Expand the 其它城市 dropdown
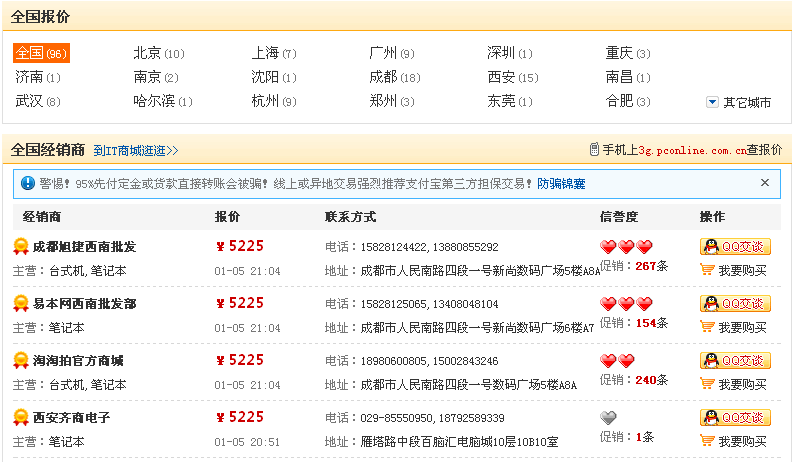 pyautogui.click(x=739, y=102)
